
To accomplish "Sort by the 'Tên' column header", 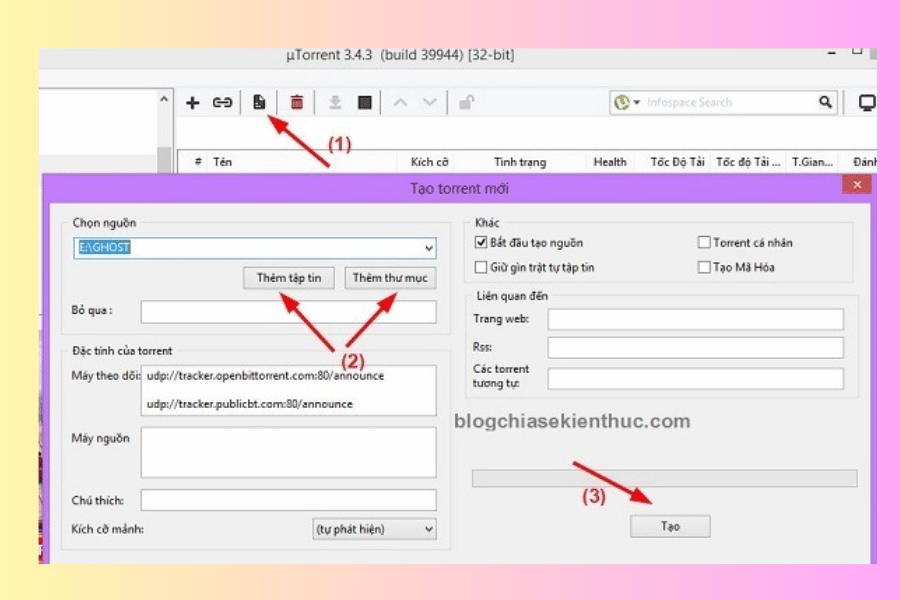I will click(x=222, y=162).
